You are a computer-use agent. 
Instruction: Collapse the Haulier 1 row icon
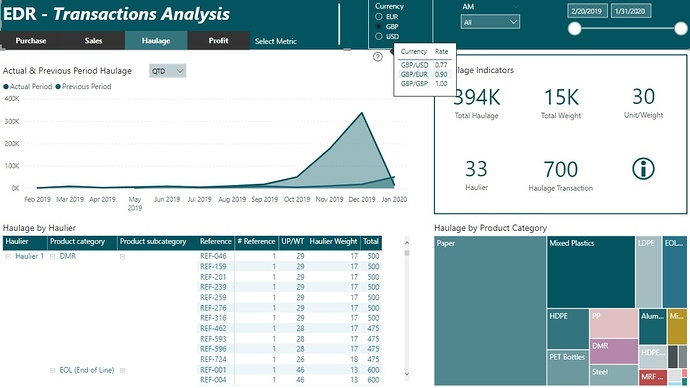point(8,256)
